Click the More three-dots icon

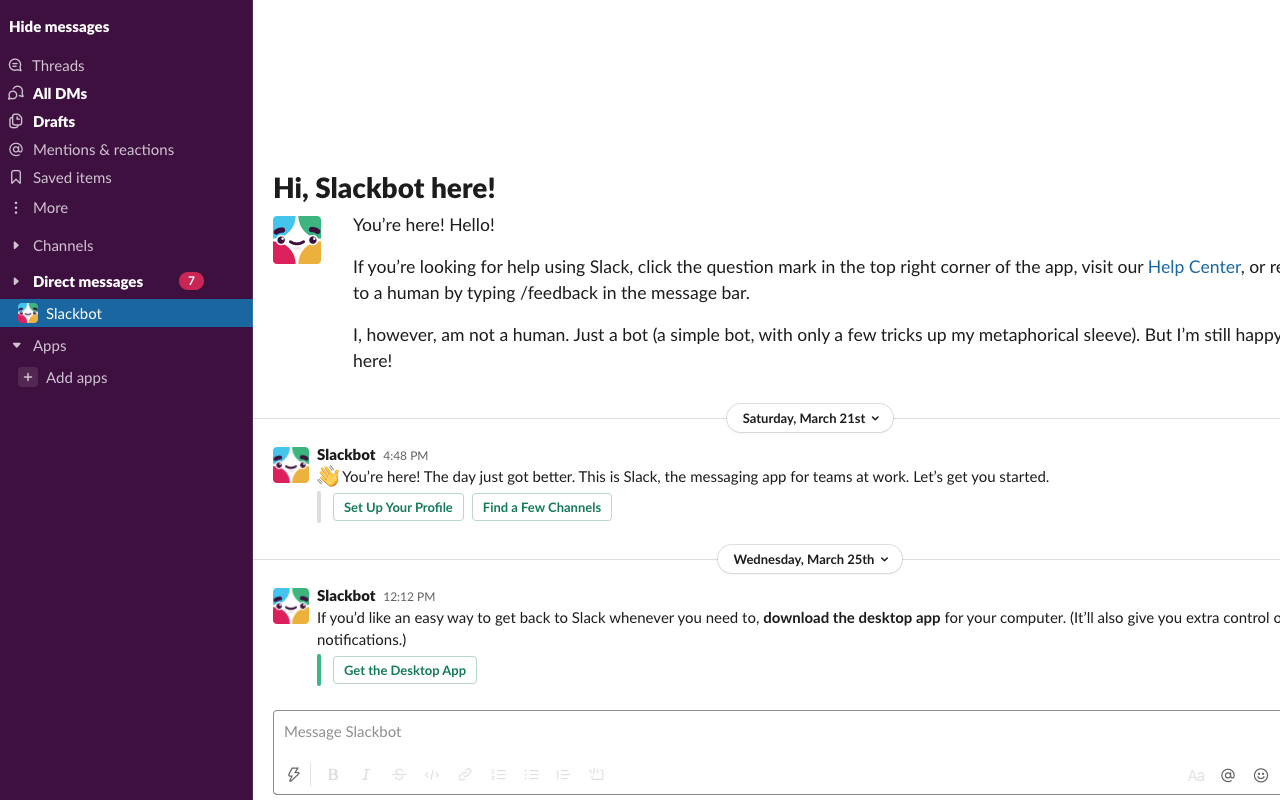(15, 208)
